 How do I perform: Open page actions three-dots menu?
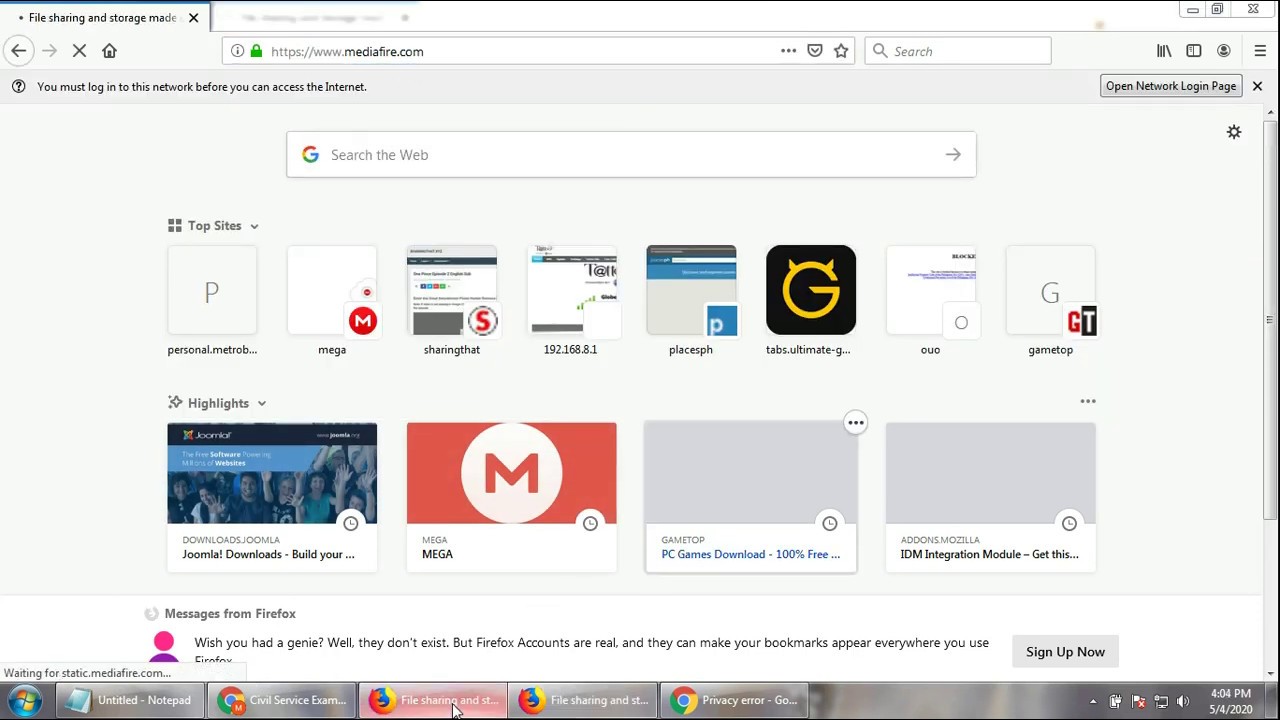[788, 51]
